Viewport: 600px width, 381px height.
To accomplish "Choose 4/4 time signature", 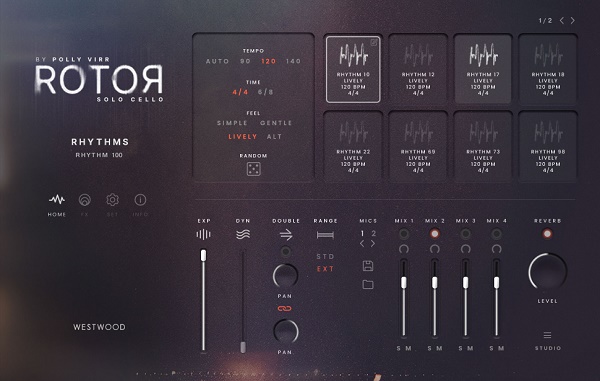I will click(x=240, y=92).
